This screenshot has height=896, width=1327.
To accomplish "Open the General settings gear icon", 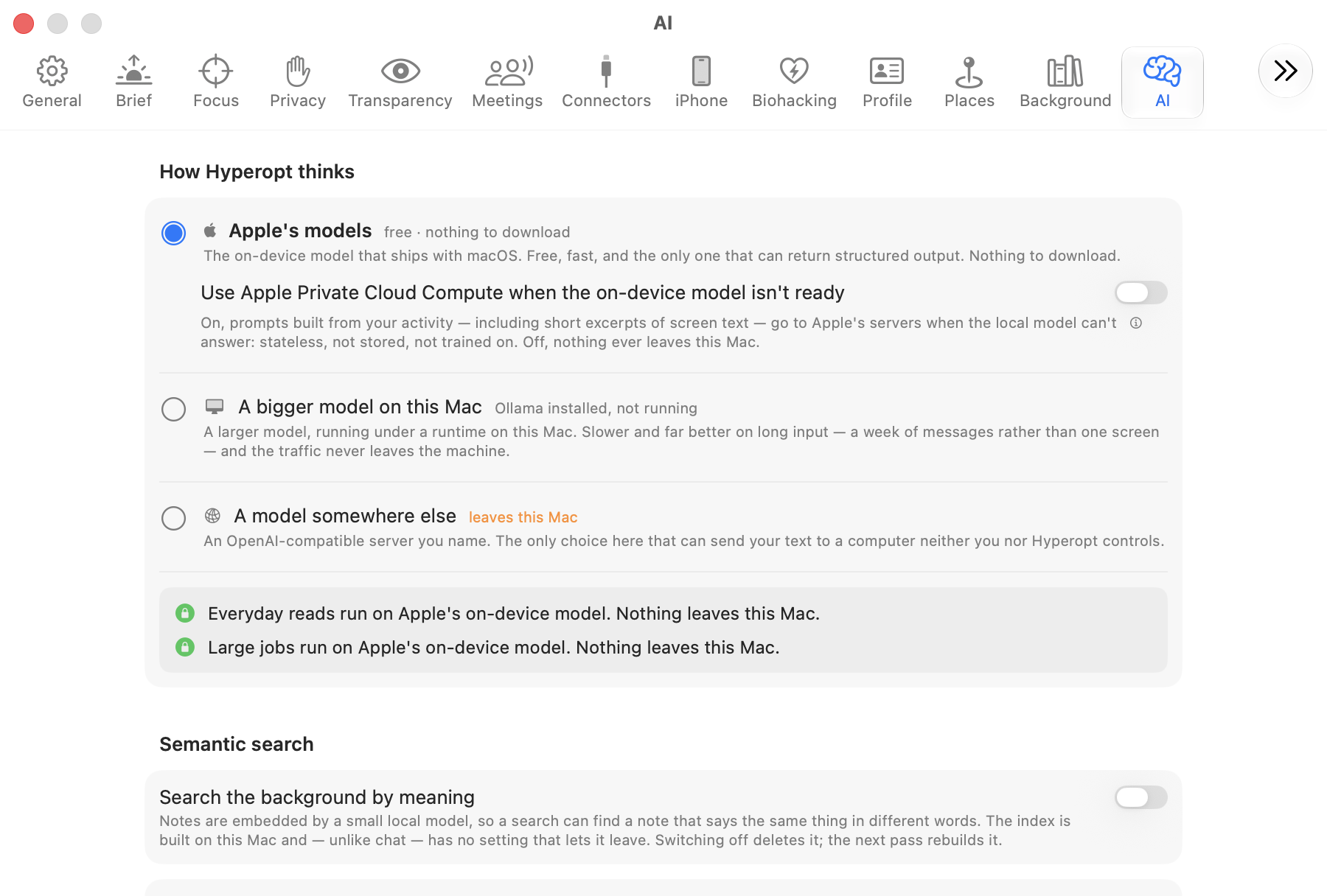I will (52, 71).
